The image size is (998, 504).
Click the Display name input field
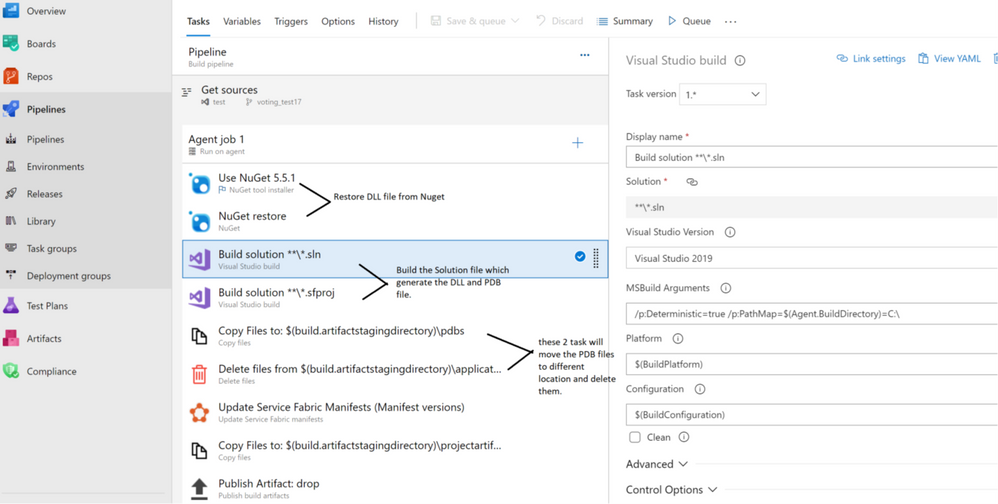pyautogui.click(x=812, y=157)
